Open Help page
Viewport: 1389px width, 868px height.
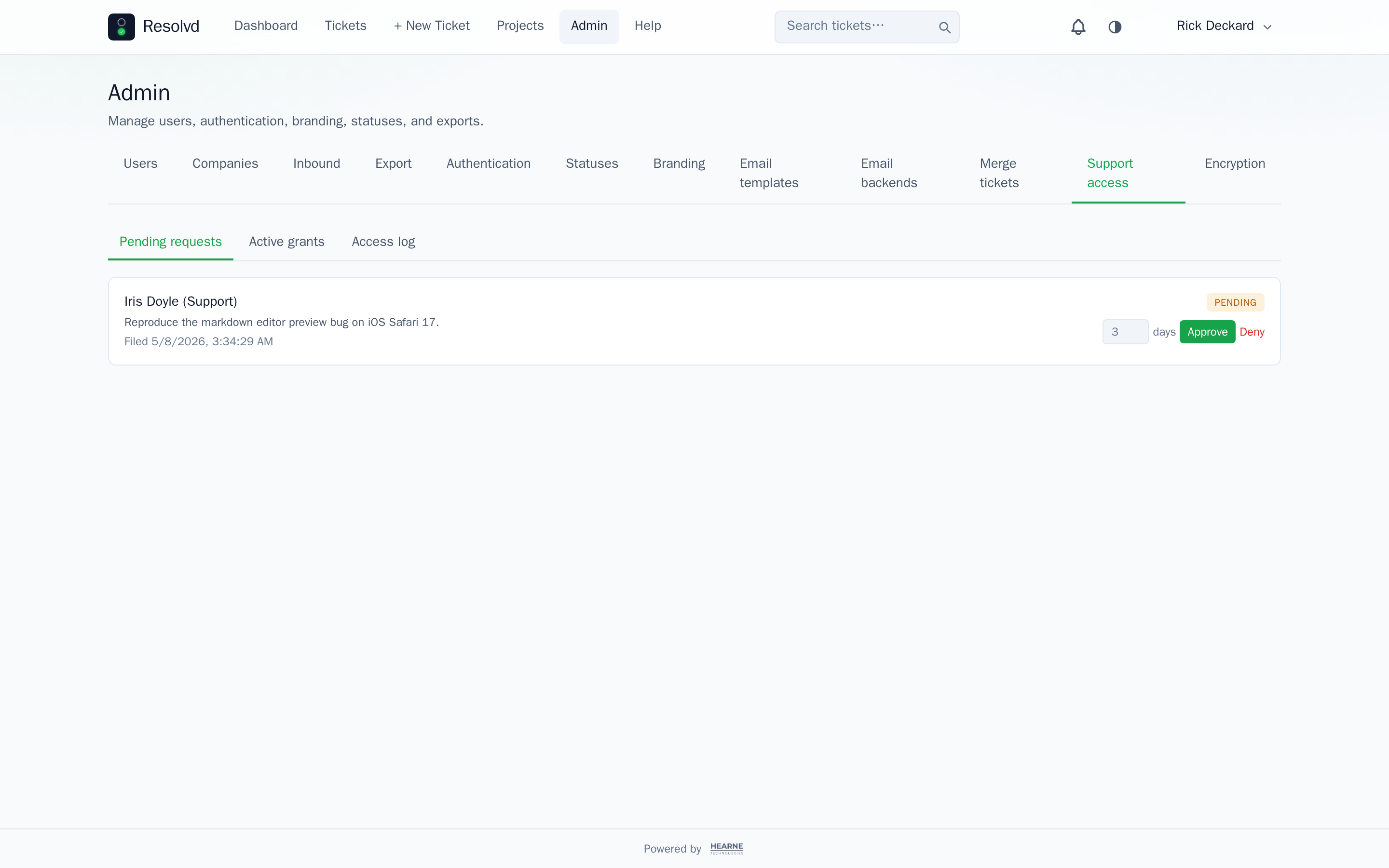(x=647, y=26)
